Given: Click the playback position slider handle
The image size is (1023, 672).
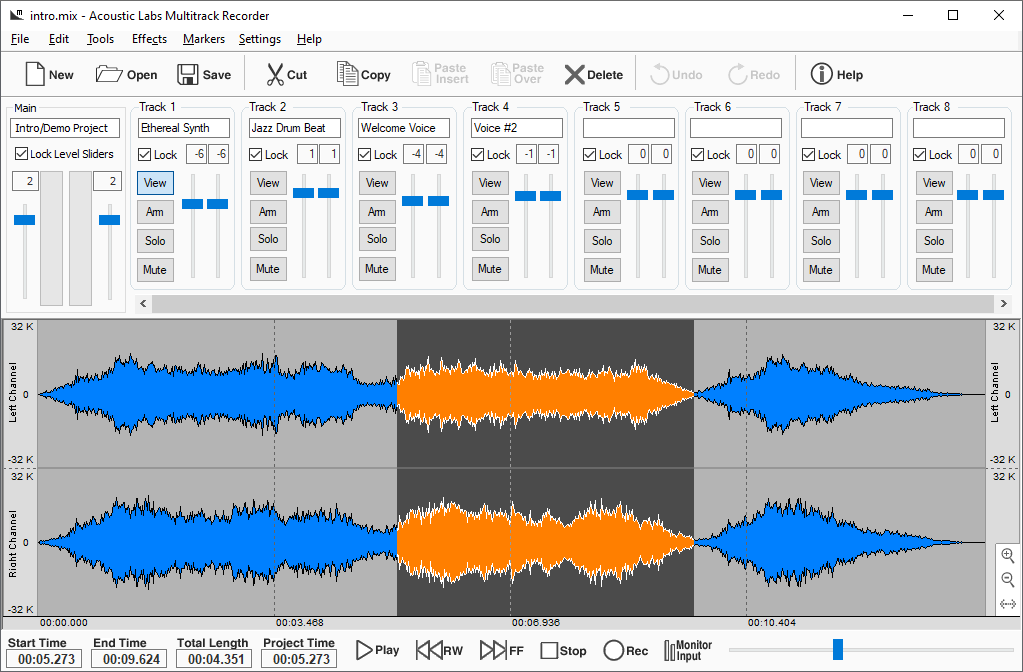Looking at the screenshot, I should pos(838,650).
